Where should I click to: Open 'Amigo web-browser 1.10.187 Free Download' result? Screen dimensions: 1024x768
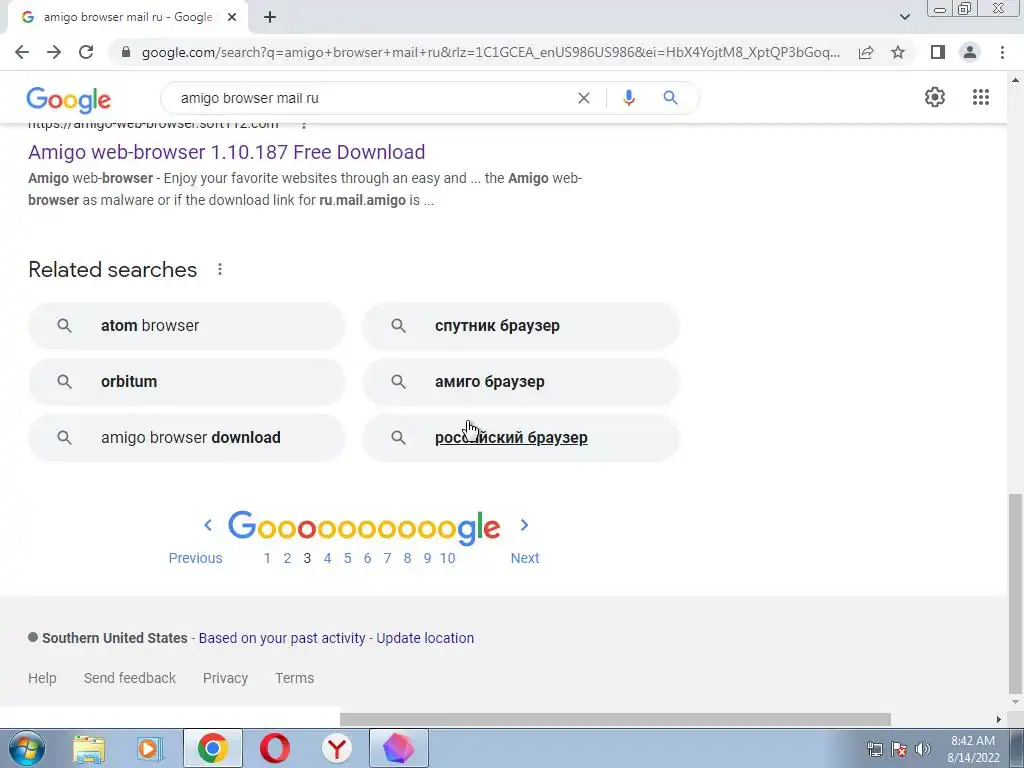[227, 152]
